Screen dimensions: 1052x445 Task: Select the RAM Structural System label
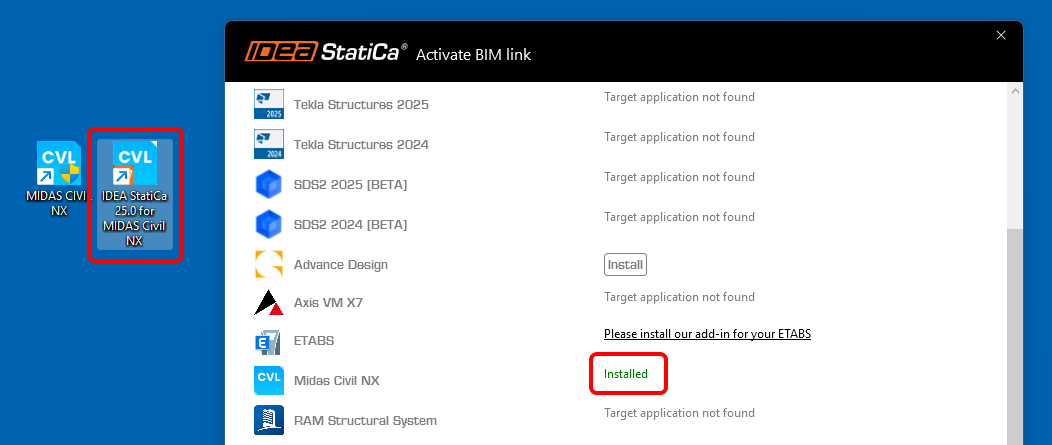365,421
